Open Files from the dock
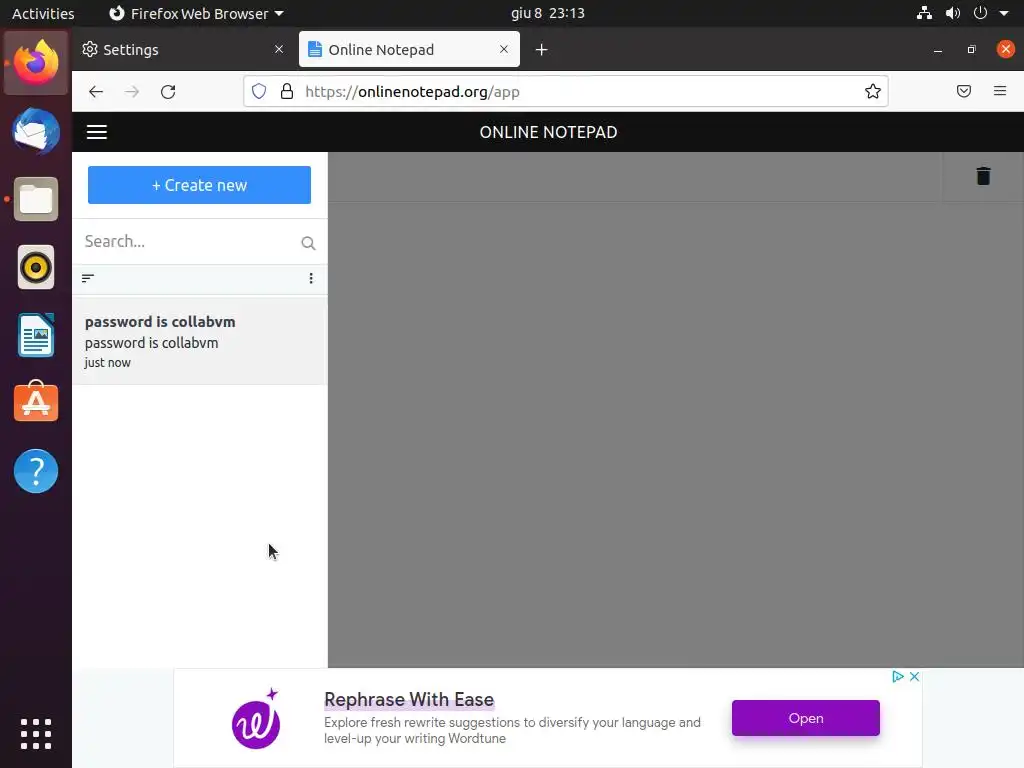This screenshot has width=1024, height=768. pos(36,199)
